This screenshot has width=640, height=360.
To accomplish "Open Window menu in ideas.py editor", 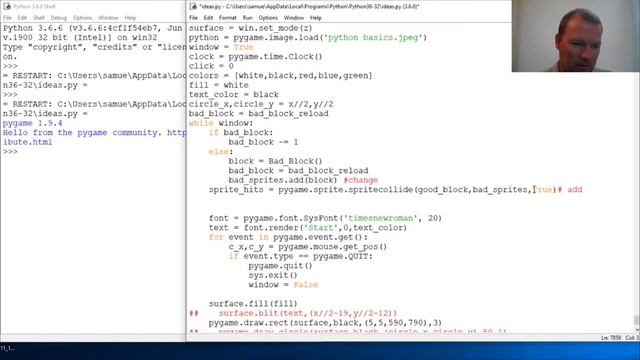I will pyautogui.click(x=293, y=18).
